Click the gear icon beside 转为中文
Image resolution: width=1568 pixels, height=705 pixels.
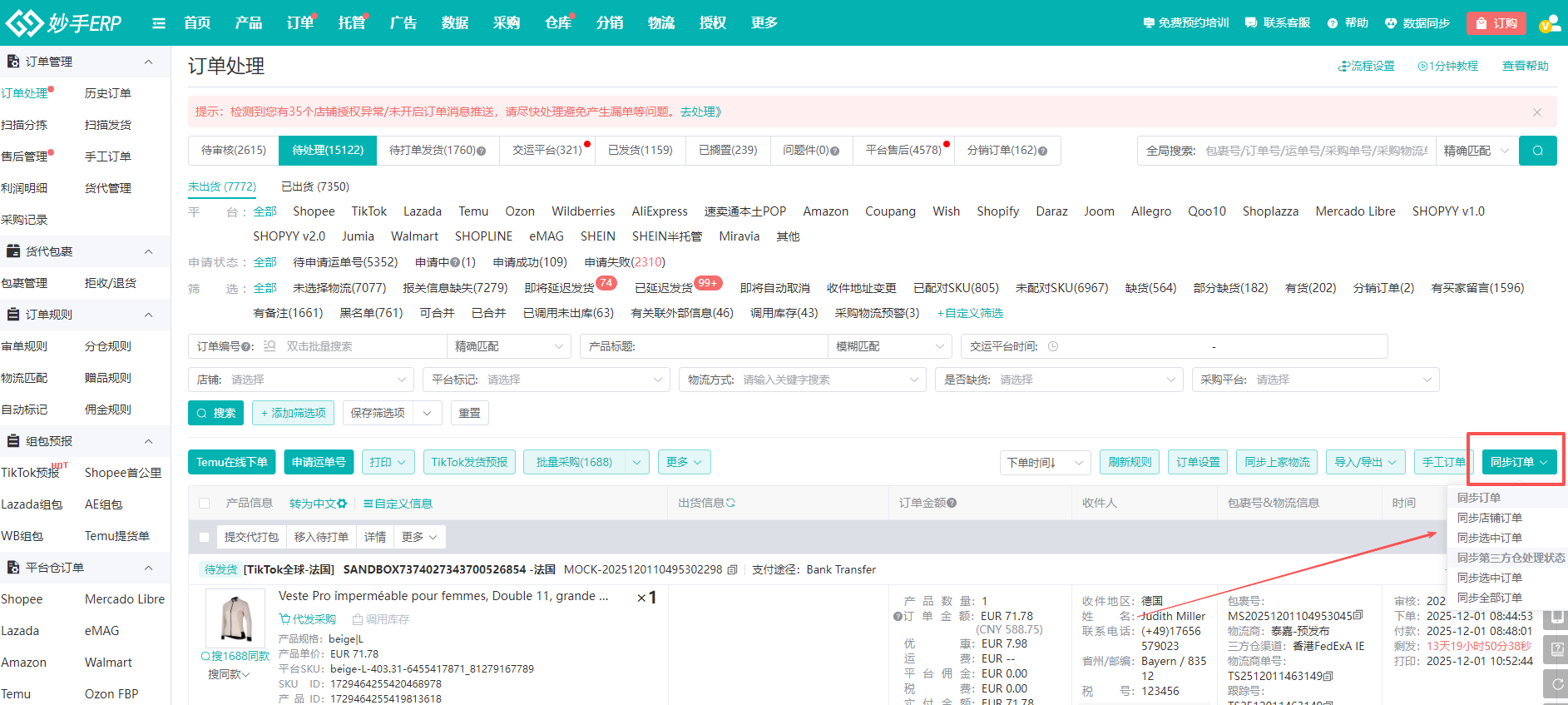(x=342, y=504)
